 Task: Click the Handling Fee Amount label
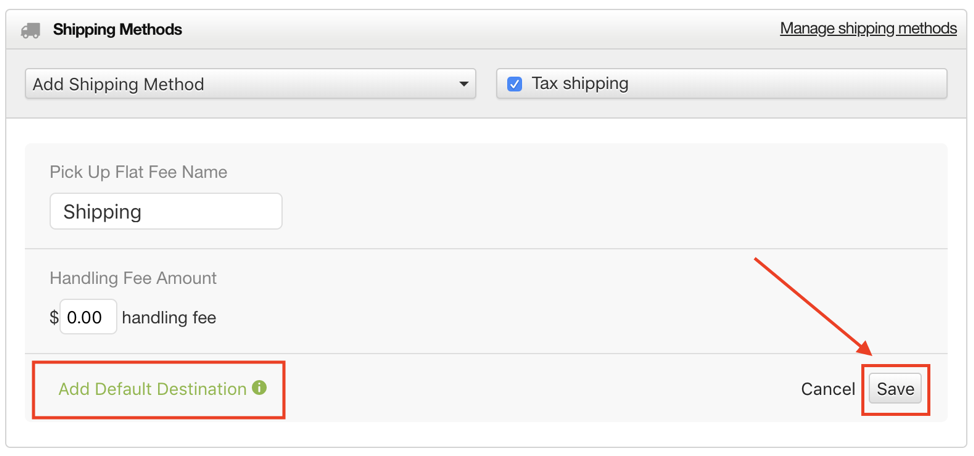133,278
